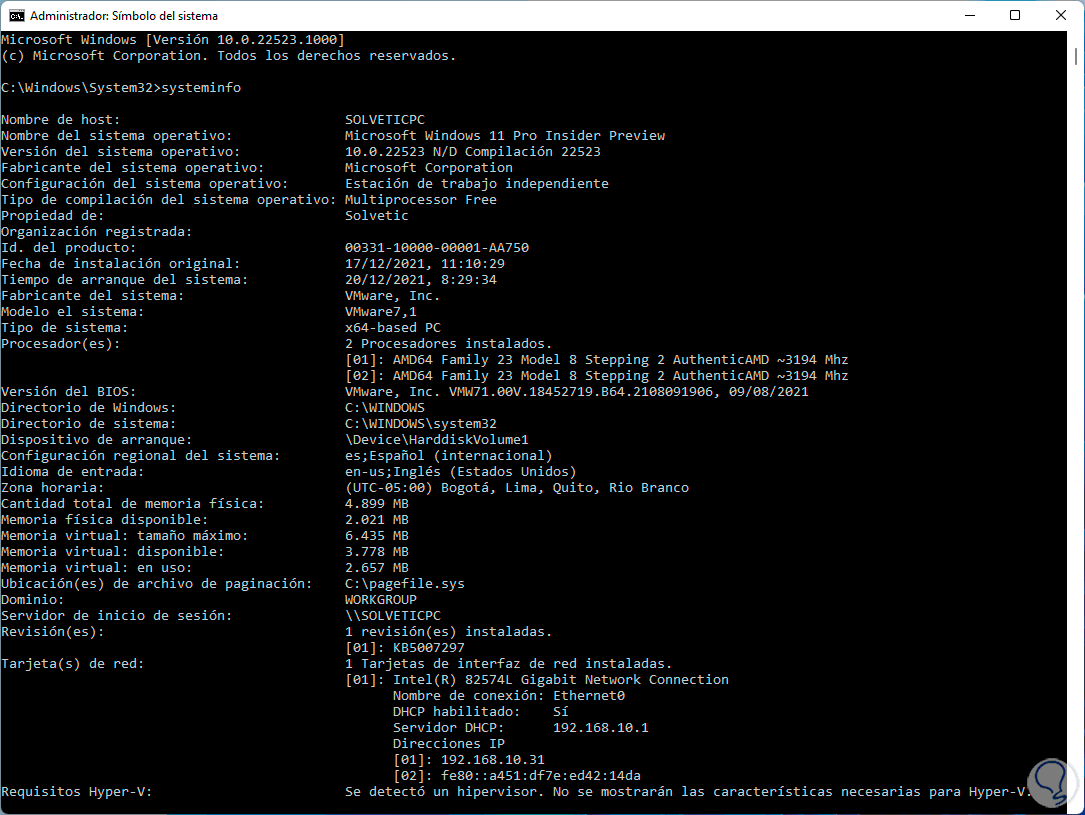
Task: Select host name value 'SOLVETICPC'
Action: click(x=385, y=120)
